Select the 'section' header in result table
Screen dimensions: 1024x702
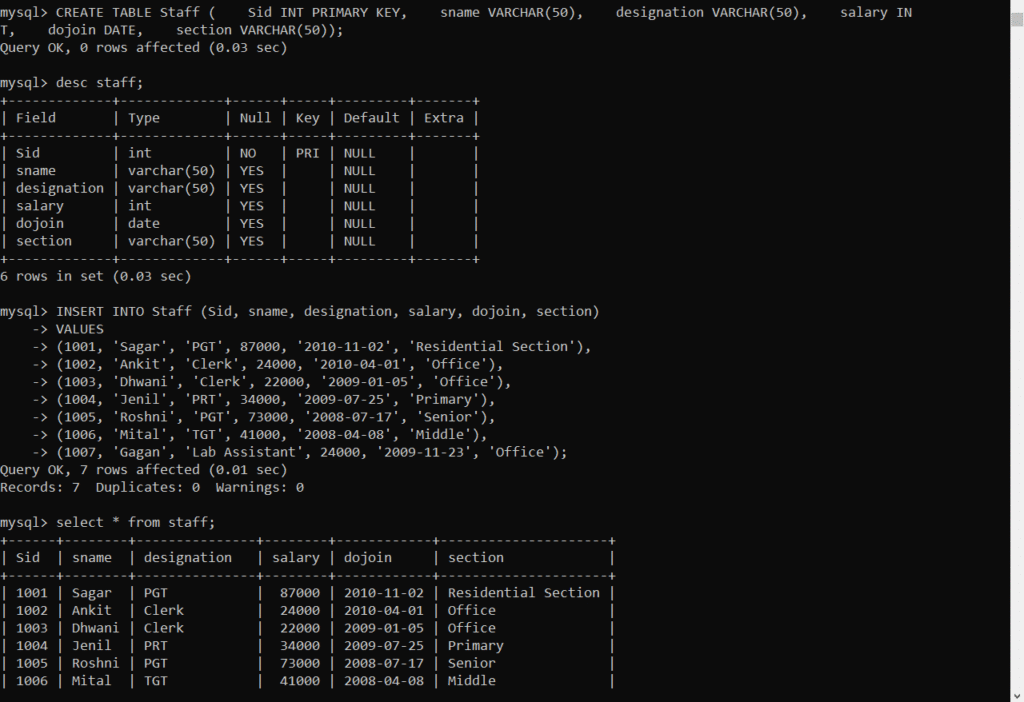tap(476, 558)
